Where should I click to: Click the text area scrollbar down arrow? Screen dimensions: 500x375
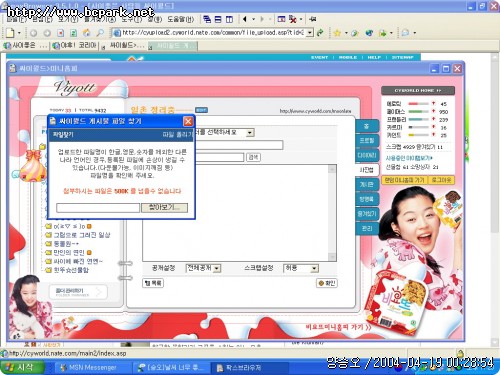pyautogui.click(x=332, y=257)
